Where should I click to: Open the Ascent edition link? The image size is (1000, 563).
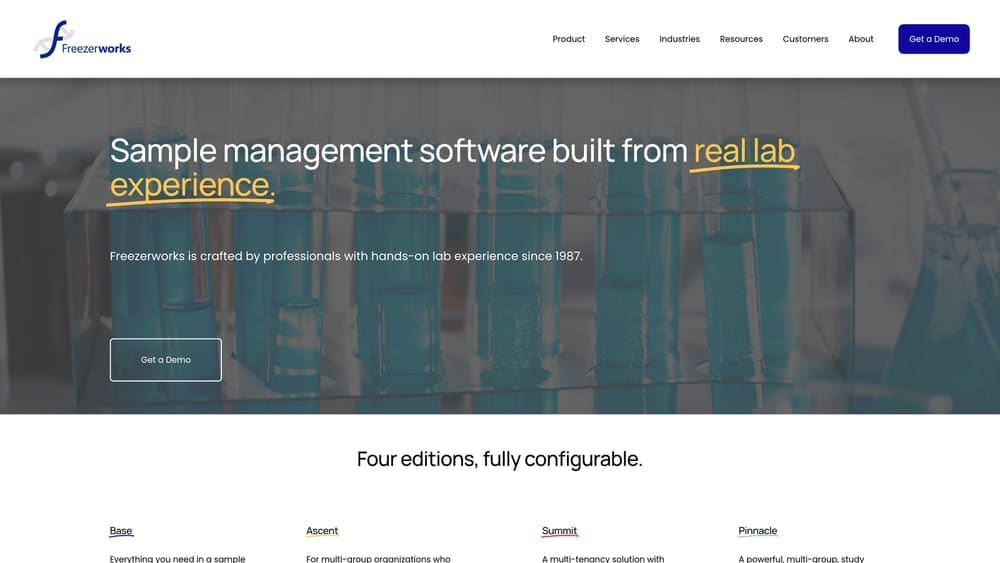[322, 530]
